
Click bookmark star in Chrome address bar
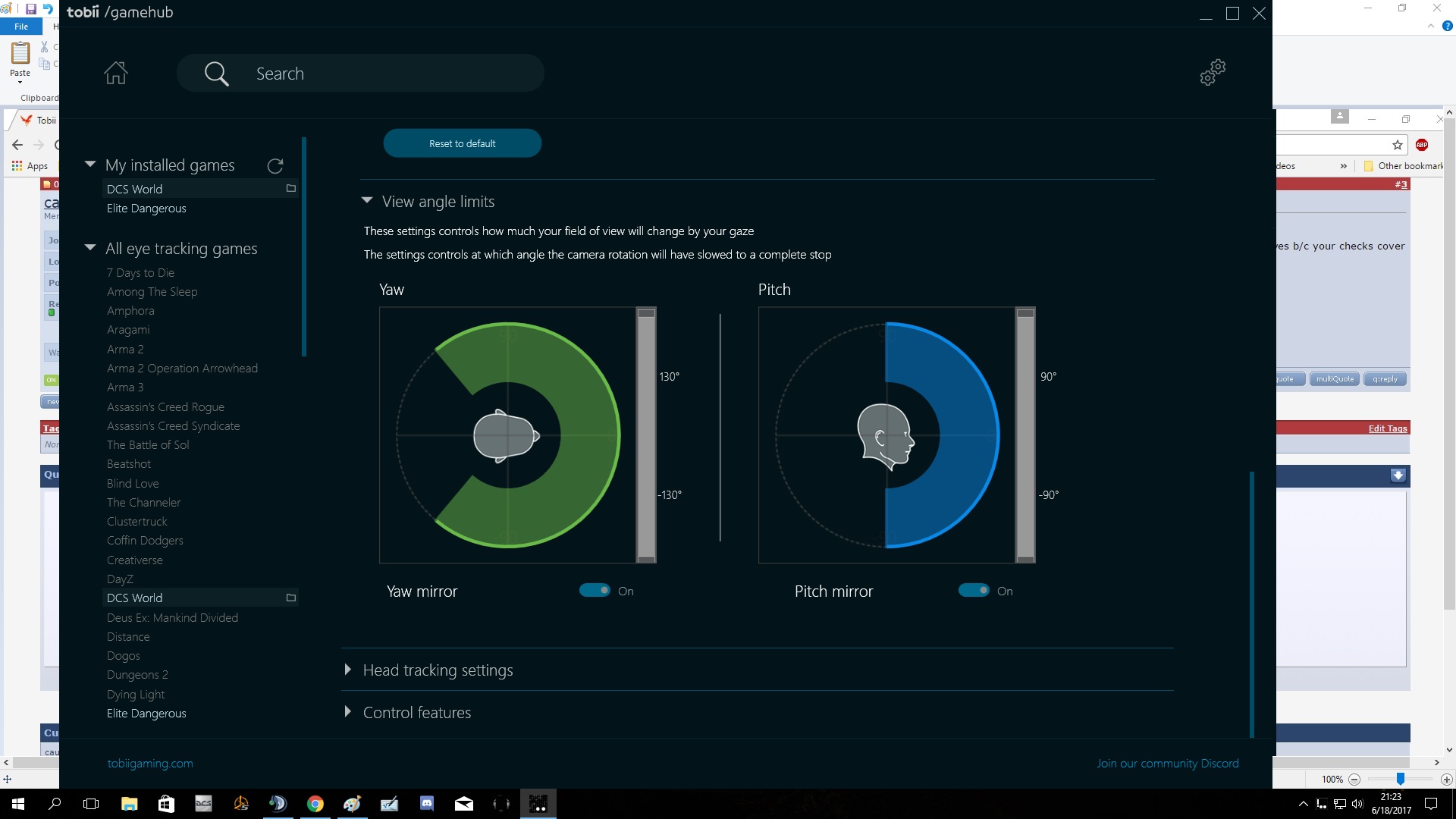click(x=1398, y=145)
